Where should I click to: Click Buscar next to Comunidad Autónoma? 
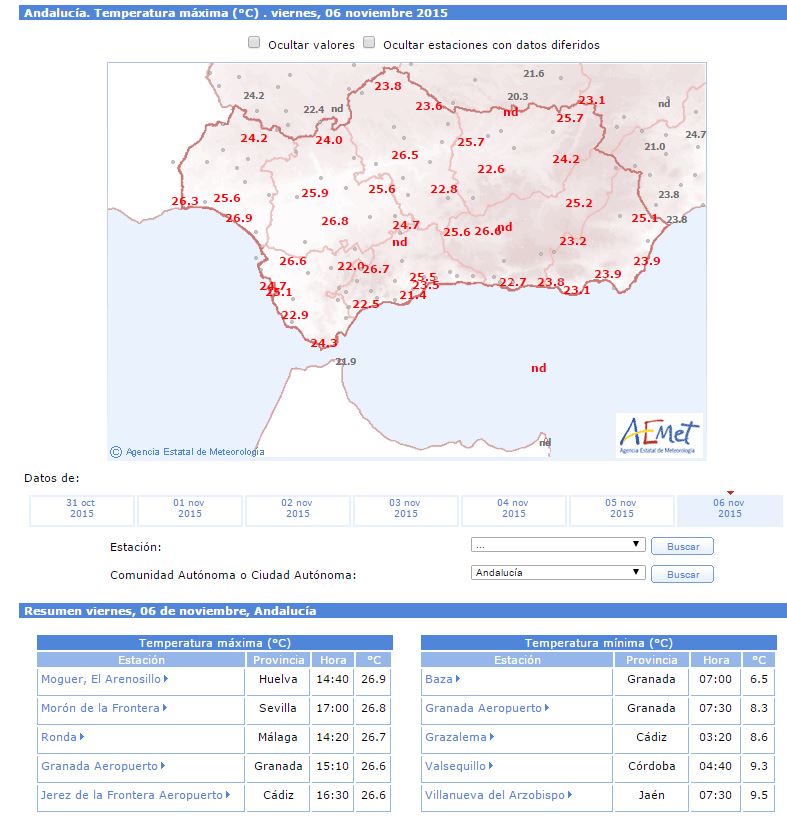click(x=682, y=574)
